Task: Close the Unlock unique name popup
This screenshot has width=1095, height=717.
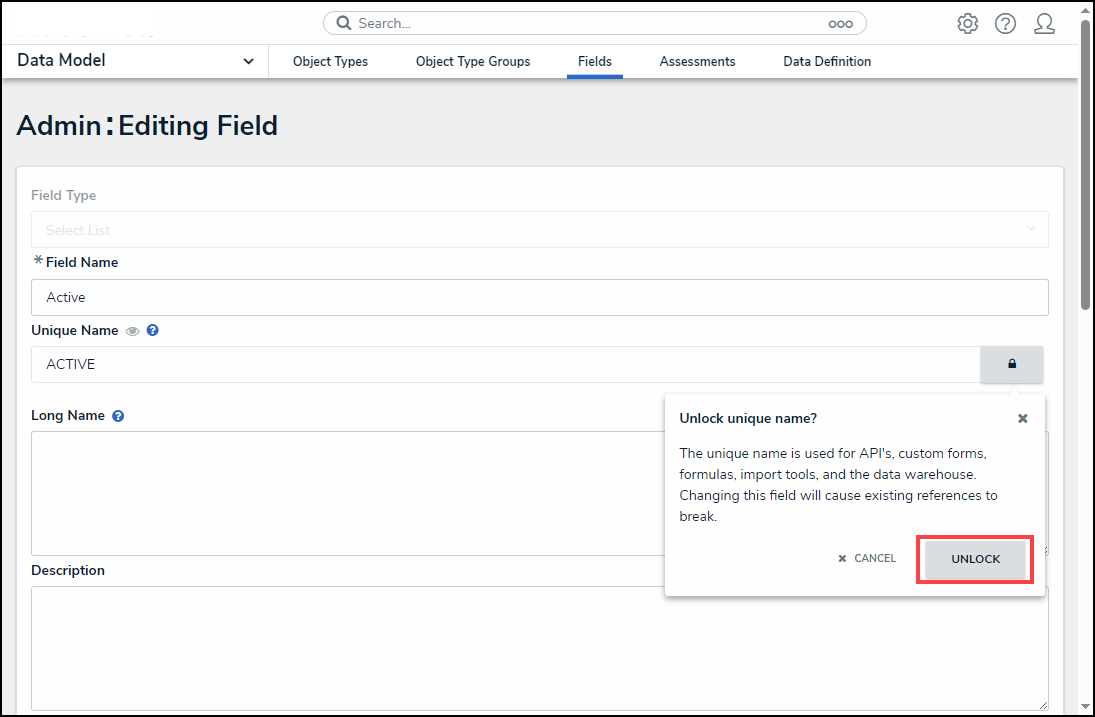Action: pyautogui.click(x=1022, y=419)
